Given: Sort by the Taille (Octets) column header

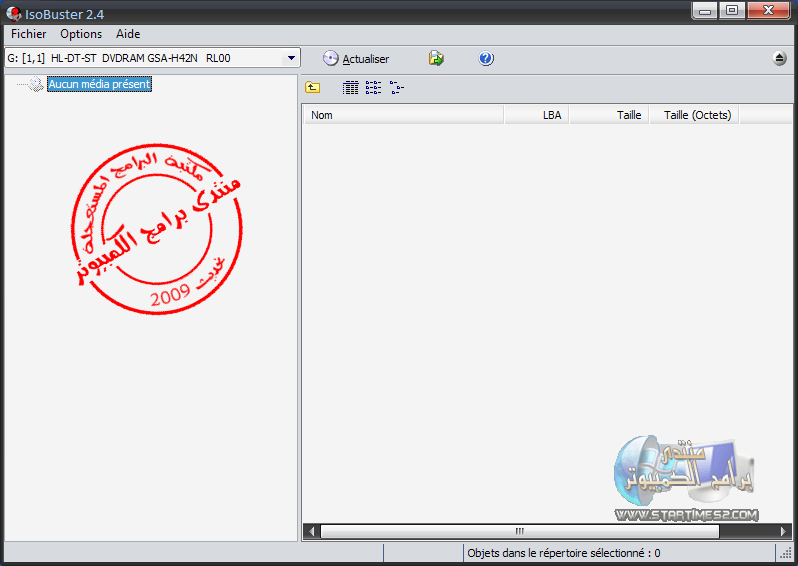Looking at the screenshot, I should pos(694,115).
